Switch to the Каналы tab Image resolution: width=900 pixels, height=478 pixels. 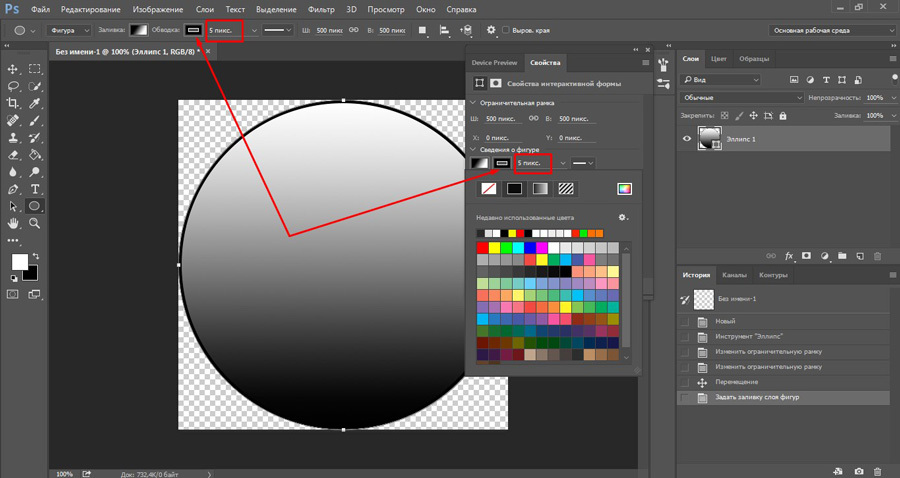[735, 275]
